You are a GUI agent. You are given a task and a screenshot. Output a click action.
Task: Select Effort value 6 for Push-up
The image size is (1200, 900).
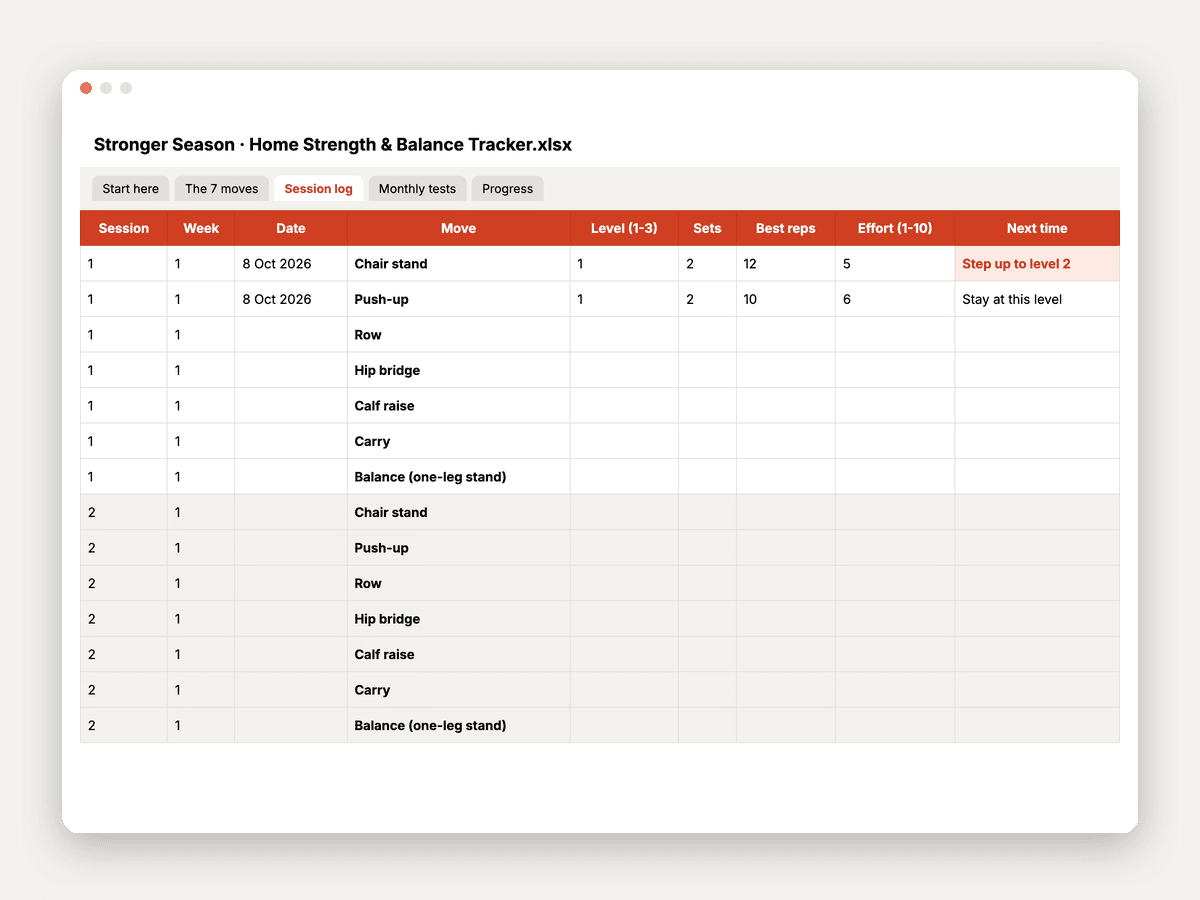(x=895, y=299)
